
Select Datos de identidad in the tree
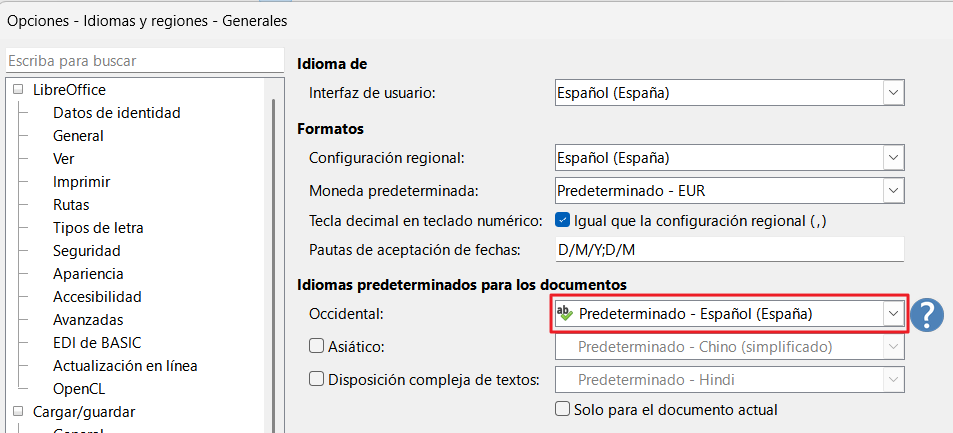click(x=116, y=113)
